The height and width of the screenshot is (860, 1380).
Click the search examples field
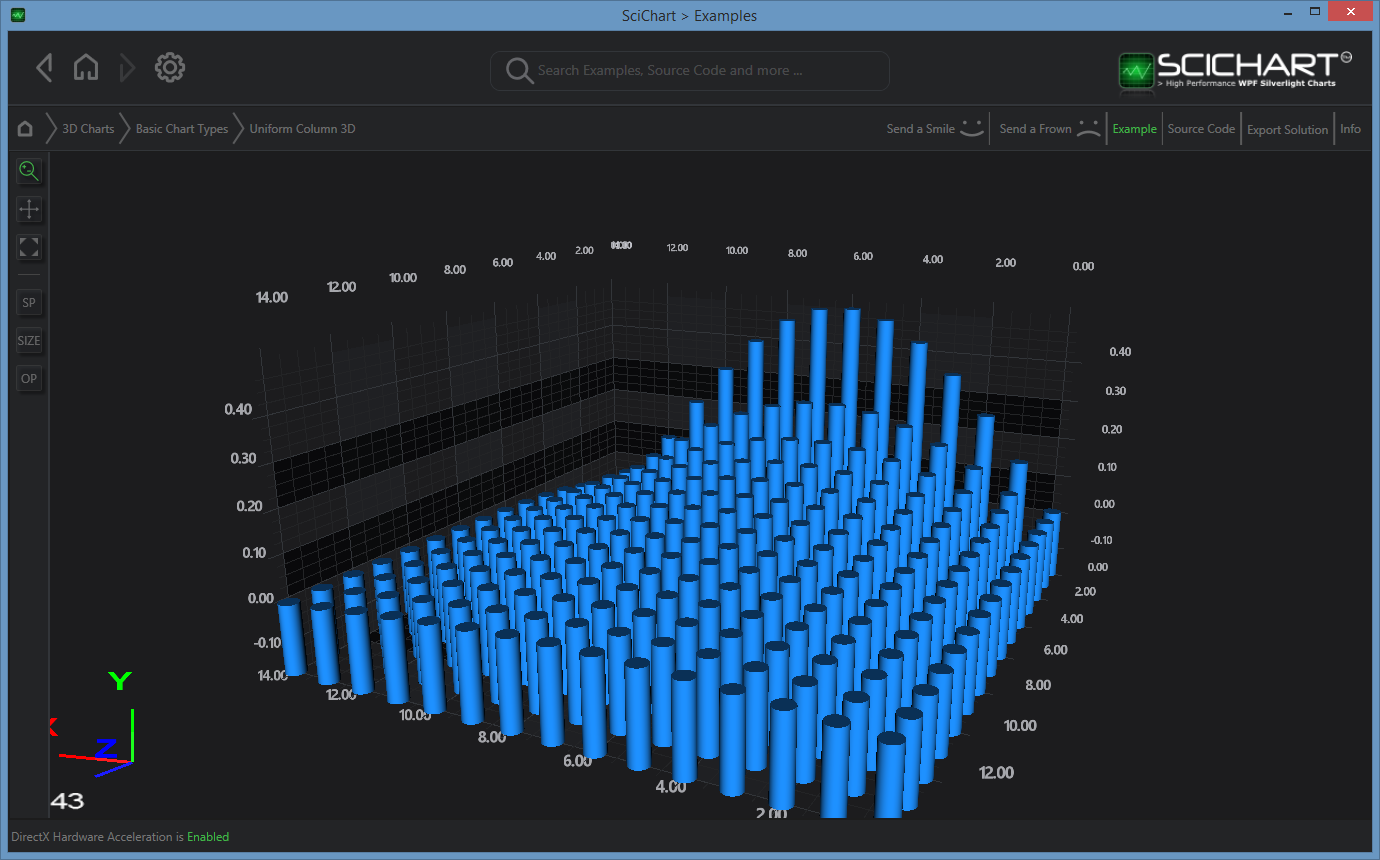point(690,71)
